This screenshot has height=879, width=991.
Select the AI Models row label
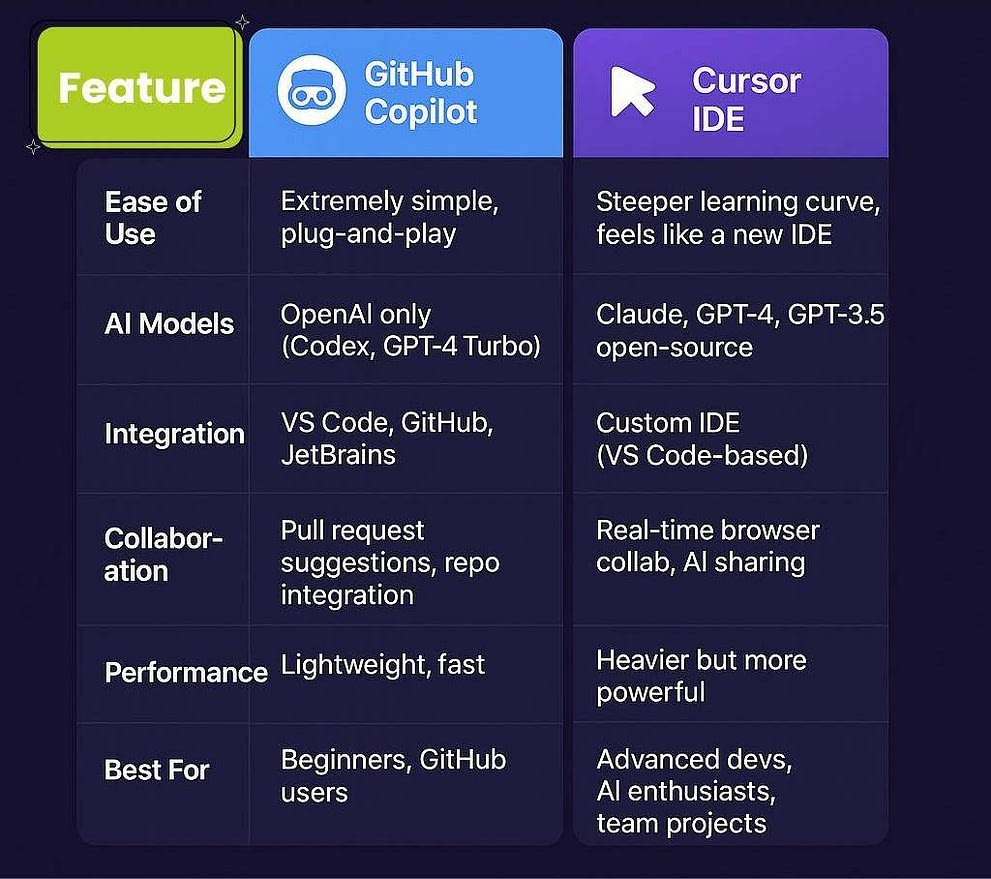point(169,324)
